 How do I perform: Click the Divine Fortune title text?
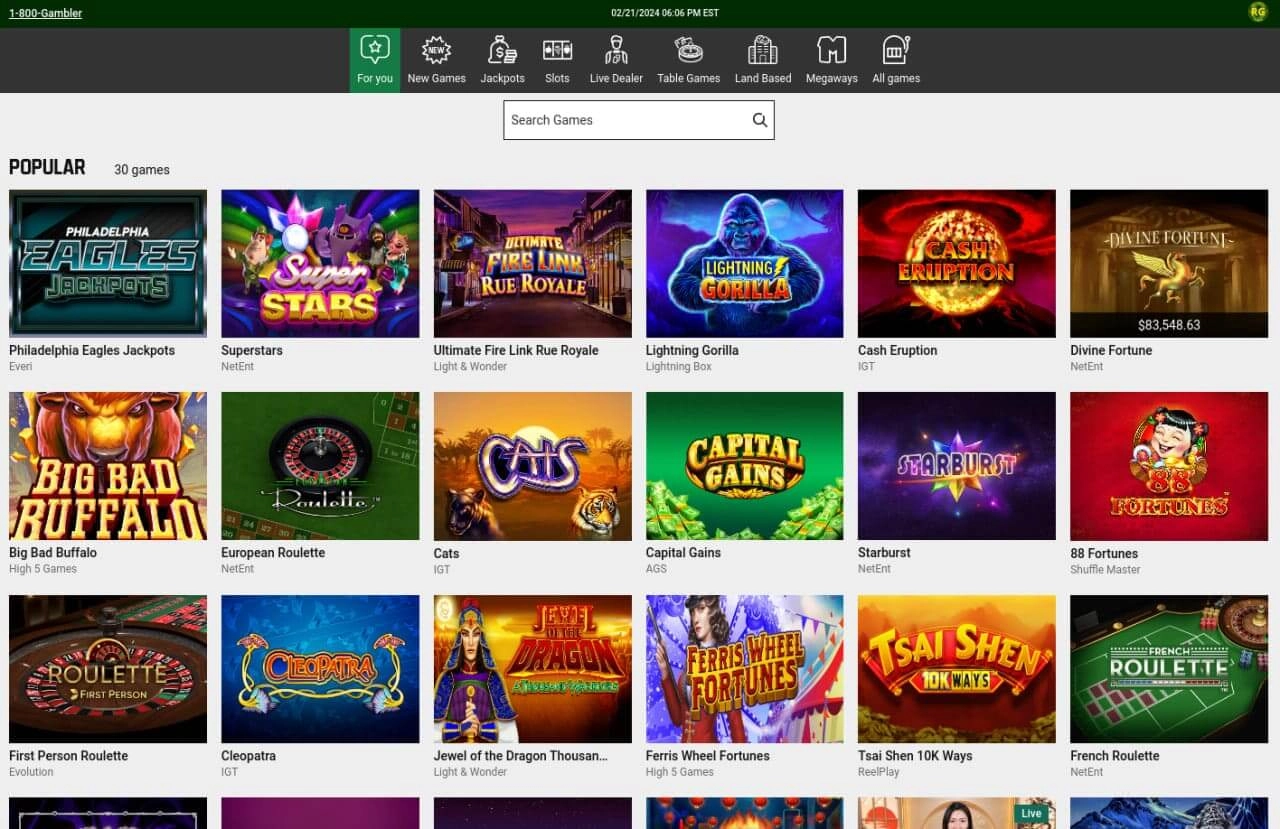point(1111,351)
